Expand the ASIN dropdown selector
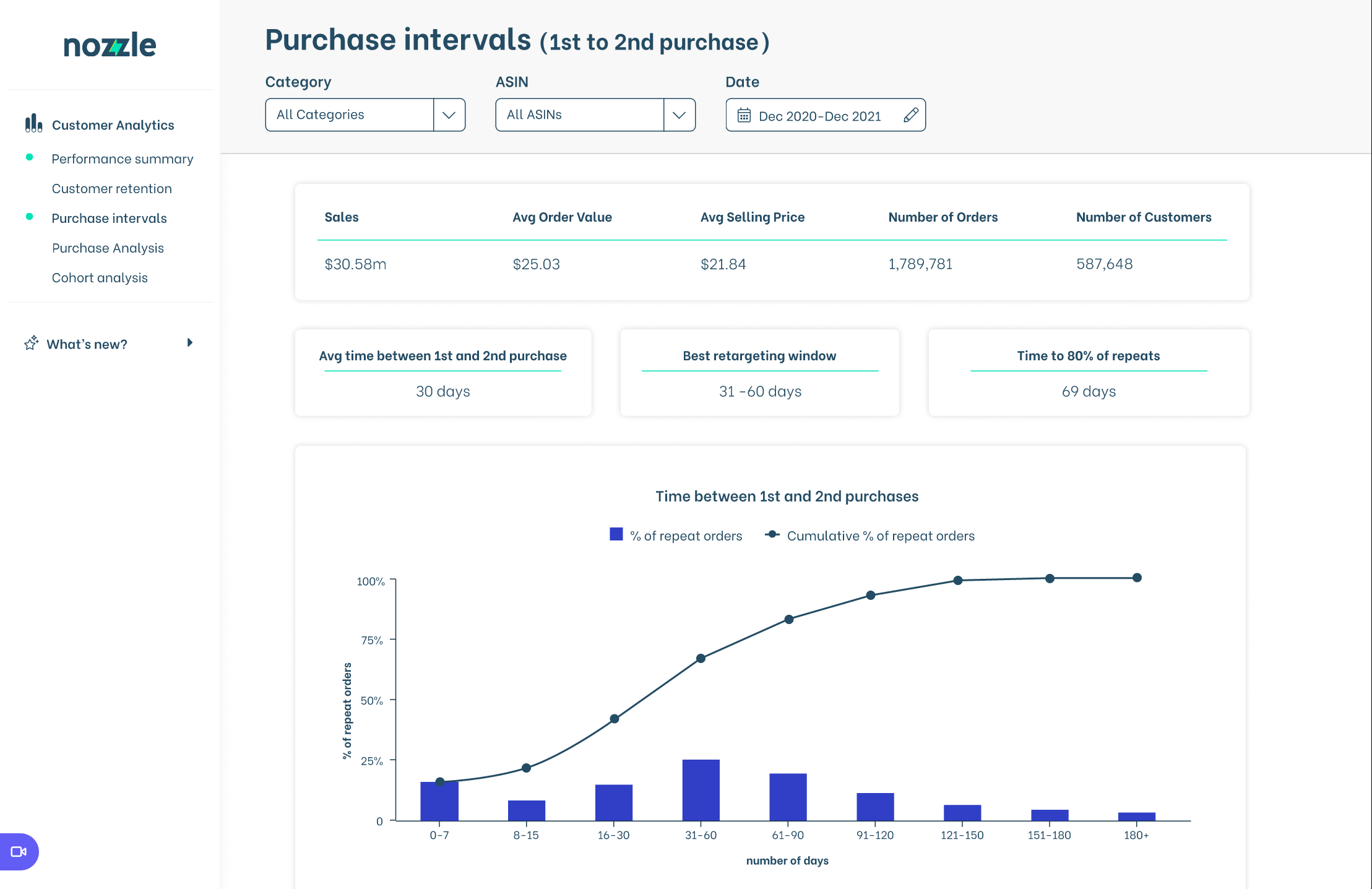This screenshot has height=889, width=1372. (680, 114)
